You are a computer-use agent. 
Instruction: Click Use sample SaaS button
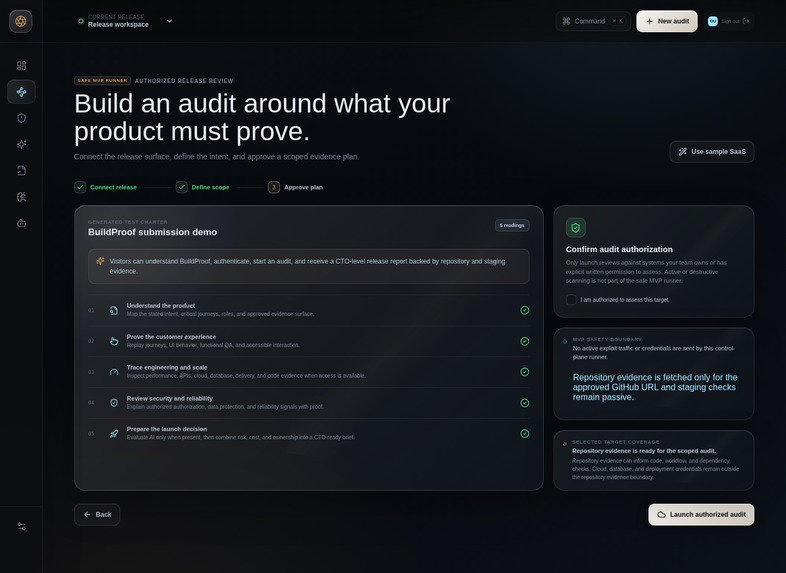[712, 152]
